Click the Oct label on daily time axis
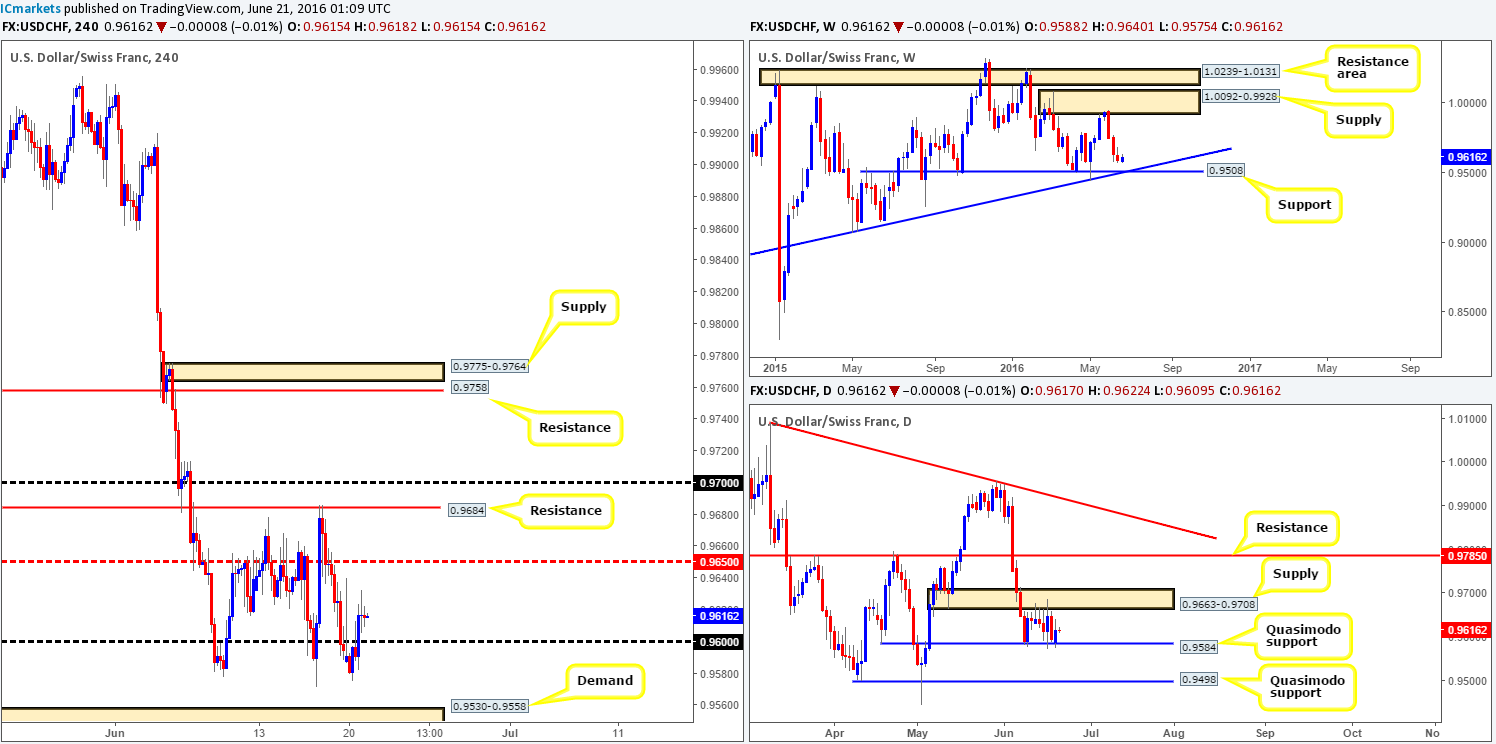Viewport: 1496px width, 744px height. coord(1352,732)
